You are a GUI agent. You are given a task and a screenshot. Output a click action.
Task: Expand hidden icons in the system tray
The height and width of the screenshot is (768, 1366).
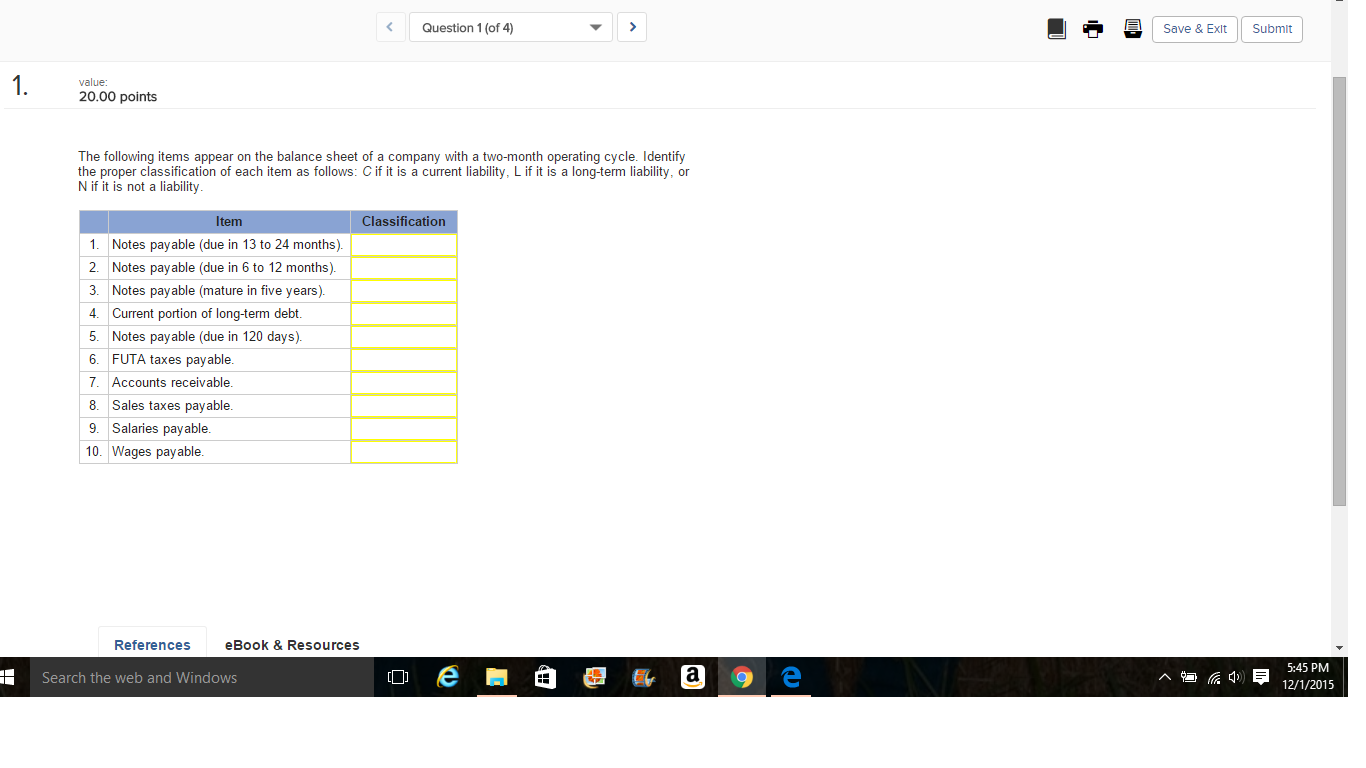tap(1164, 677)
